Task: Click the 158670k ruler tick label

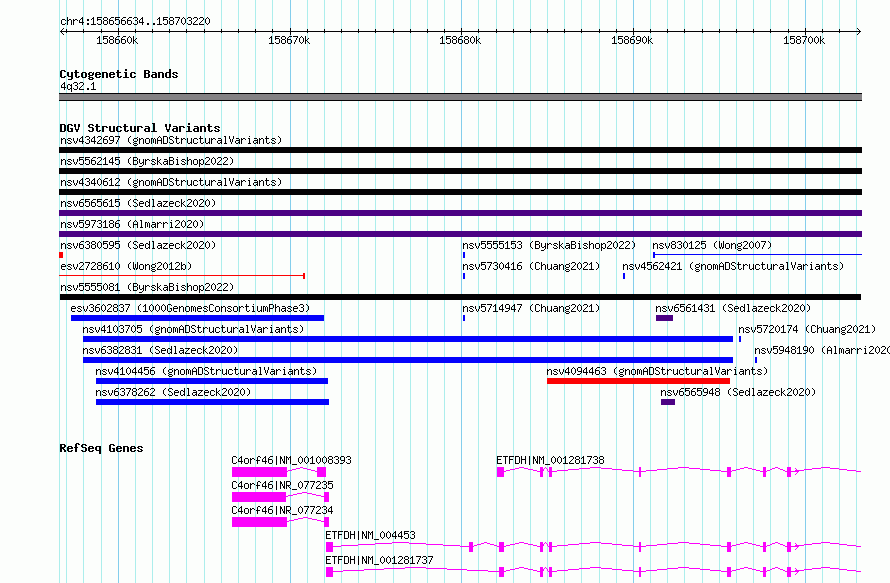Action: [x=289, y=40]
